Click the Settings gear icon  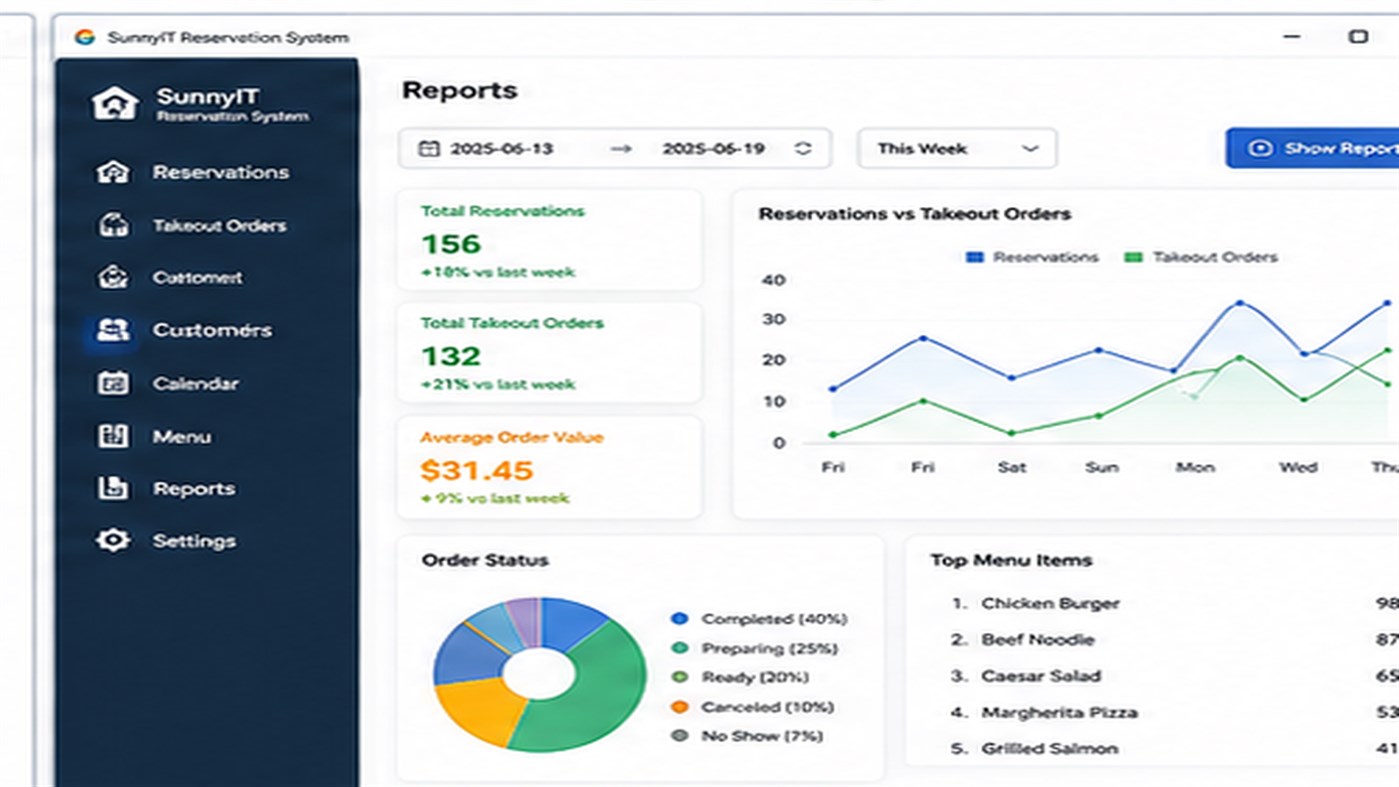[x=113, y=541]
